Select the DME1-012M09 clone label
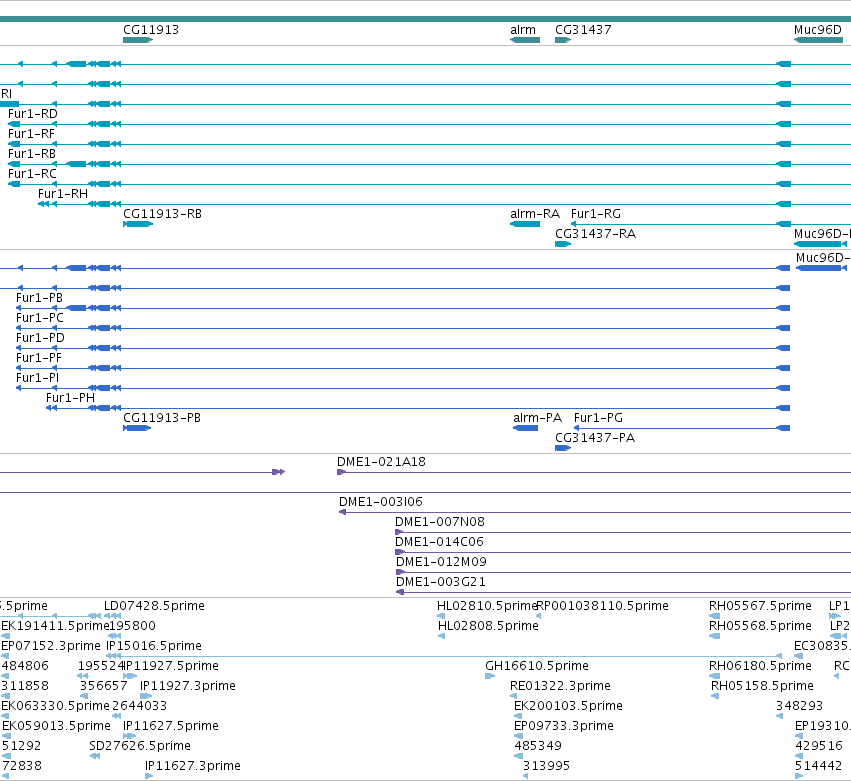 pyautogui.click(x=441, y=562)
